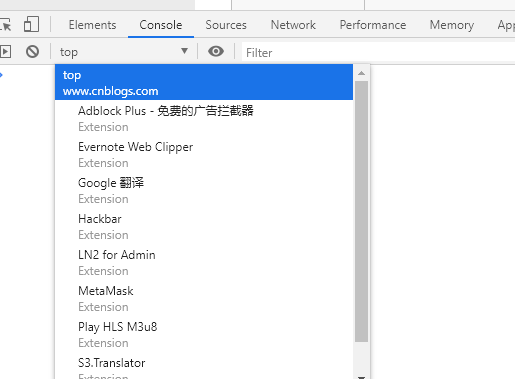Select the S3.Translator extension context
Image resolution: width=515 pixels, height=379 pixels.
click(x=204, y=366)
